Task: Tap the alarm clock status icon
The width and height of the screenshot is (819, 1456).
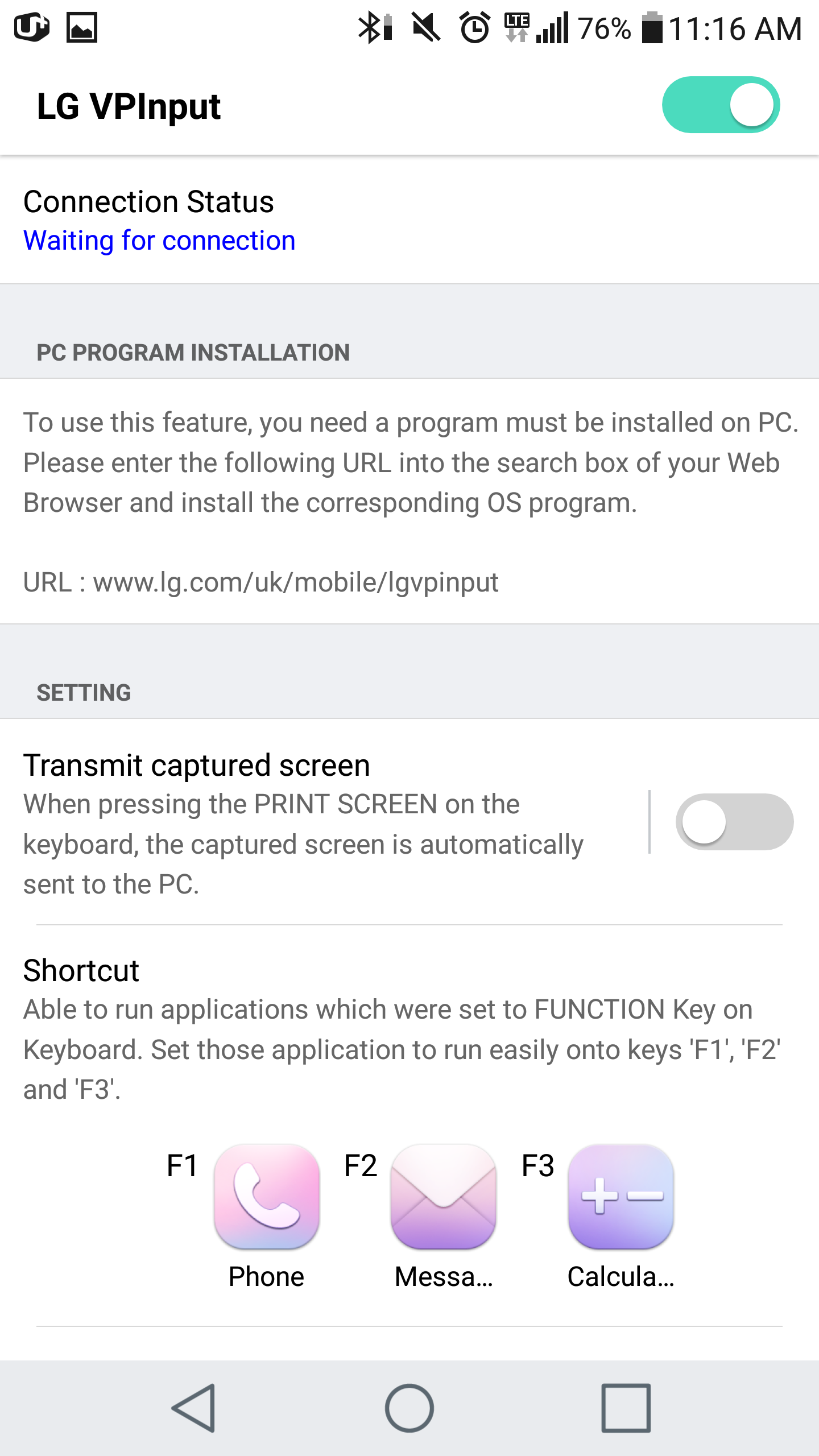Action: [x=474, y=27]
